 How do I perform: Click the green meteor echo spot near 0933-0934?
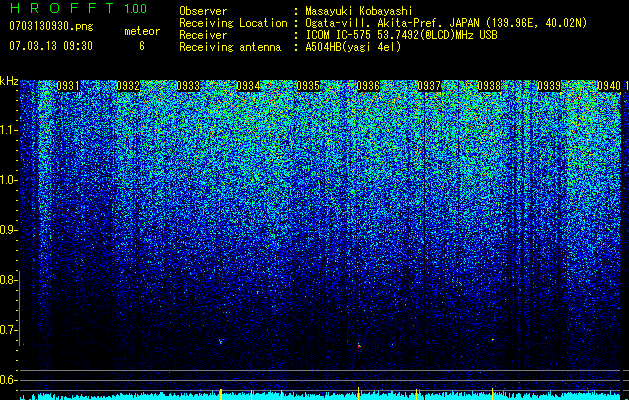click(x=220, y=341)
